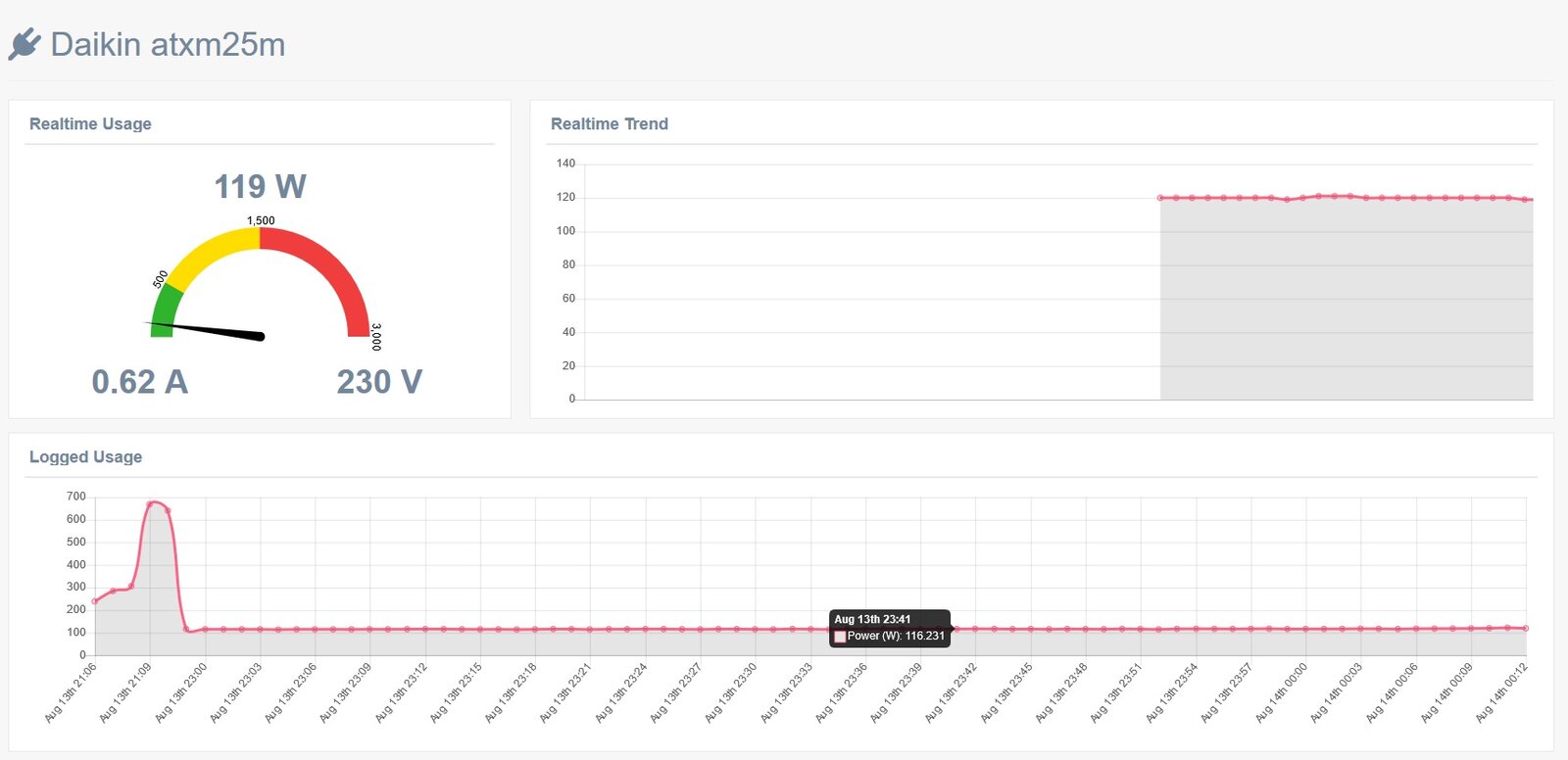Click the Aug 14th 00:12 axis label
The height and width of the screenshot is (760, 1568).
click(x=1503, y=692)
